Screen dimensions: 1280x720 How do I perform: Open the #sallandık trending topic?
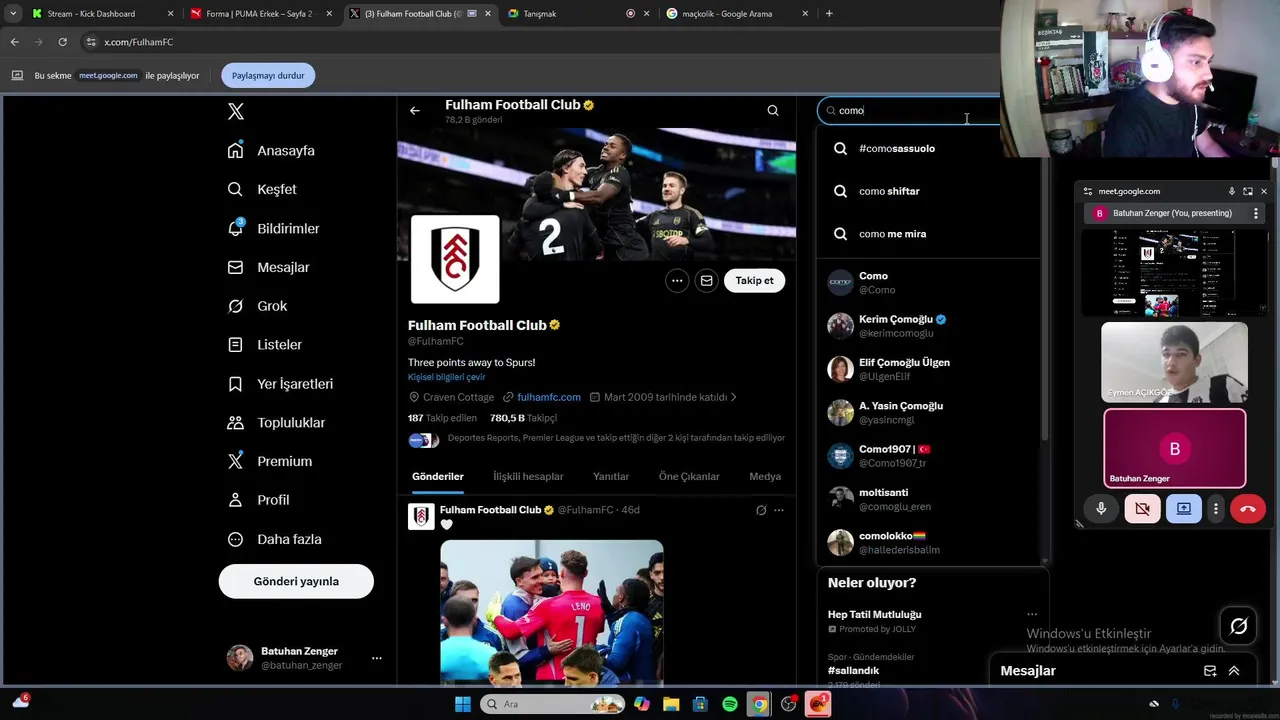click(854, 670)
